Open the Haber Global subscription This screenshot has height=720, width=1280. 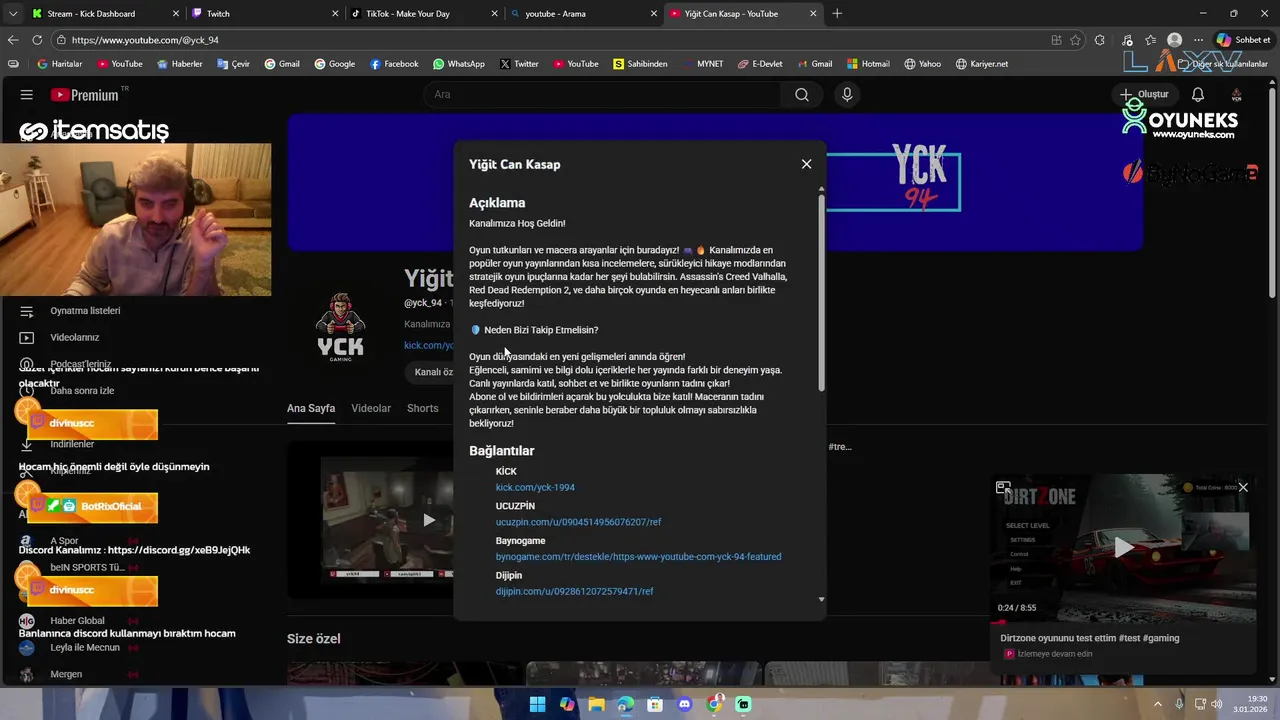click(77, 620)
